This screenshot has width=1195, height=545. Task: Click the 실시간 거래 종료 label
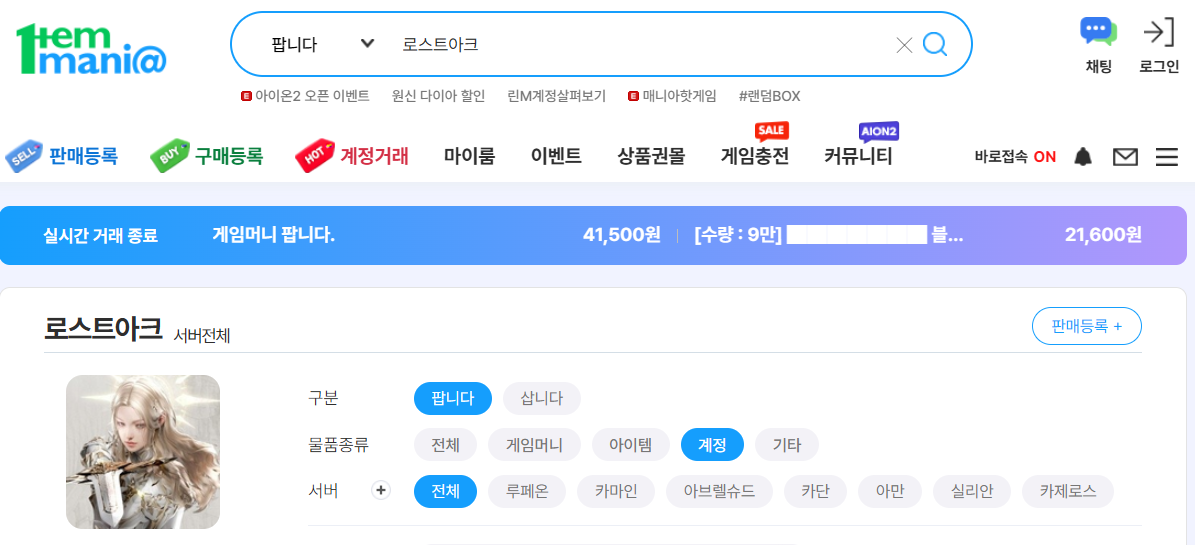(x=101, y=236)
